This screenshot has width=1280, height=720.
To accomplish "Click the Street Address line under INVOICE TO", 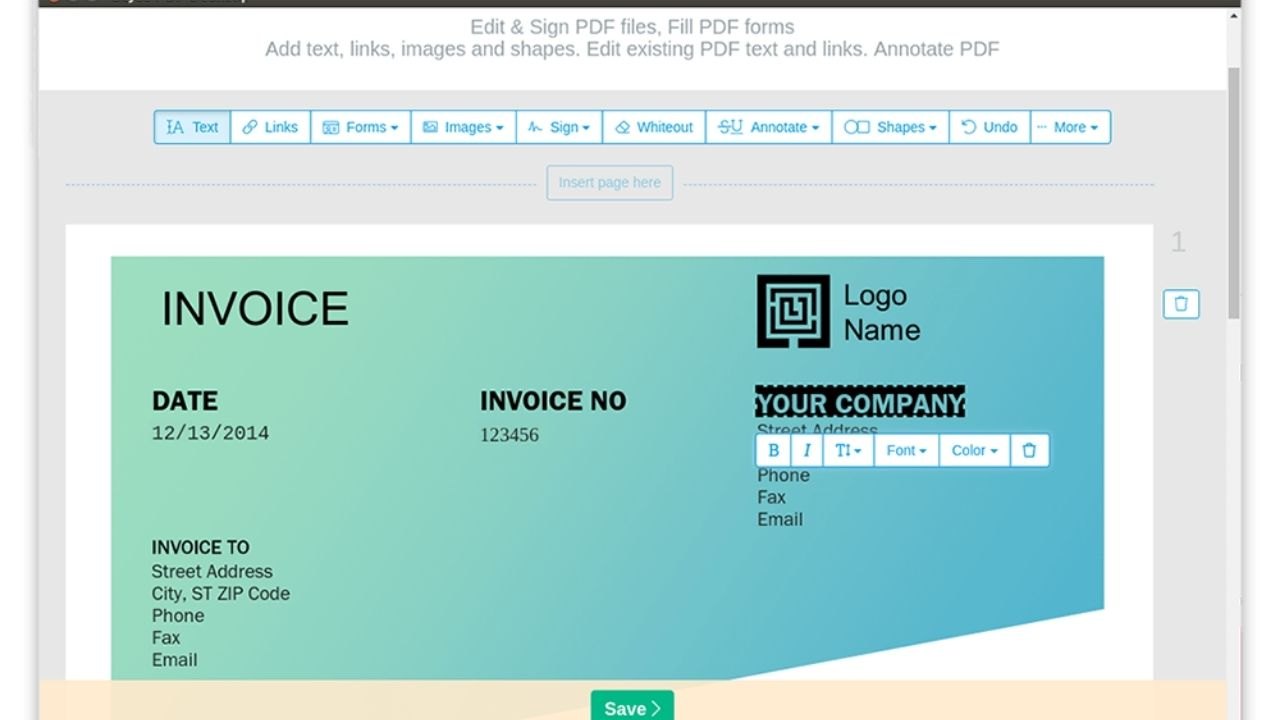I will point(212,572).
